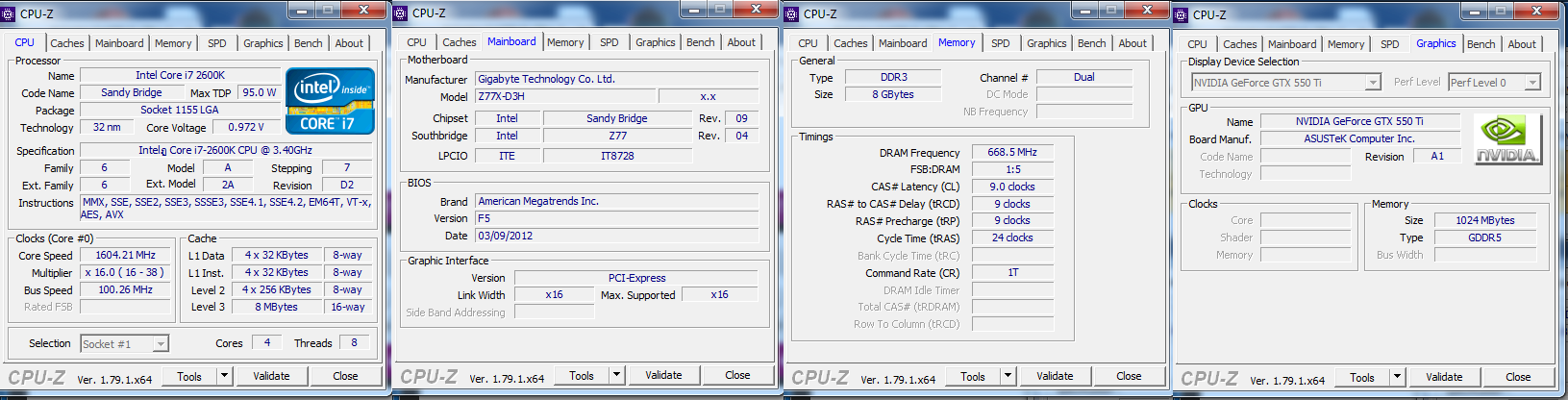Click the GPU memory size 1024 MBytes
1568x400 pixels.
[x=1484, y=221]
